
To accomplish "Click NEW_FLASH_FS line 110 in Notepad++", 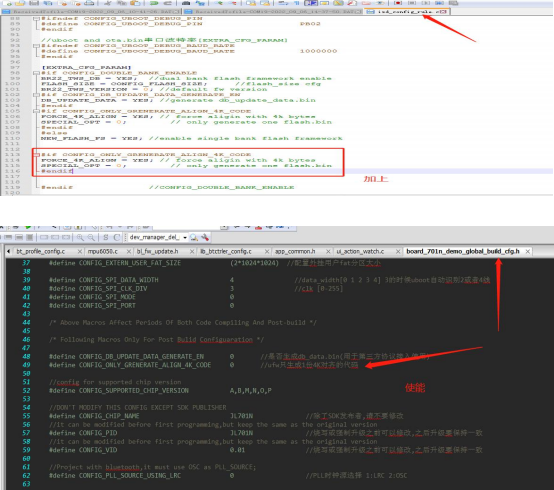I will click(191, 138).
